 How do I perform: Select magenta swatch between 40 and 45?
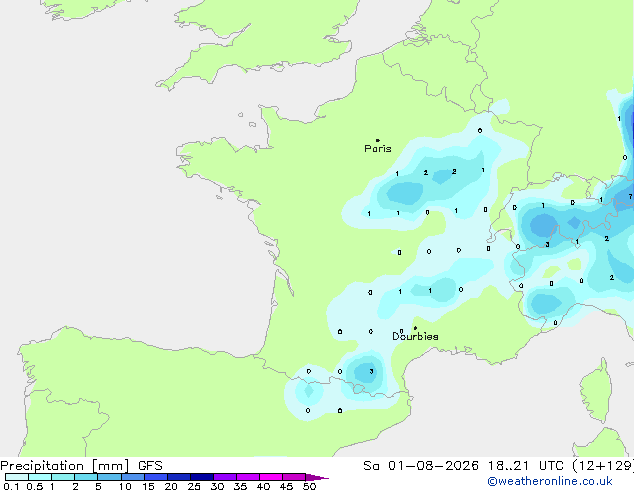pos(271,477)
